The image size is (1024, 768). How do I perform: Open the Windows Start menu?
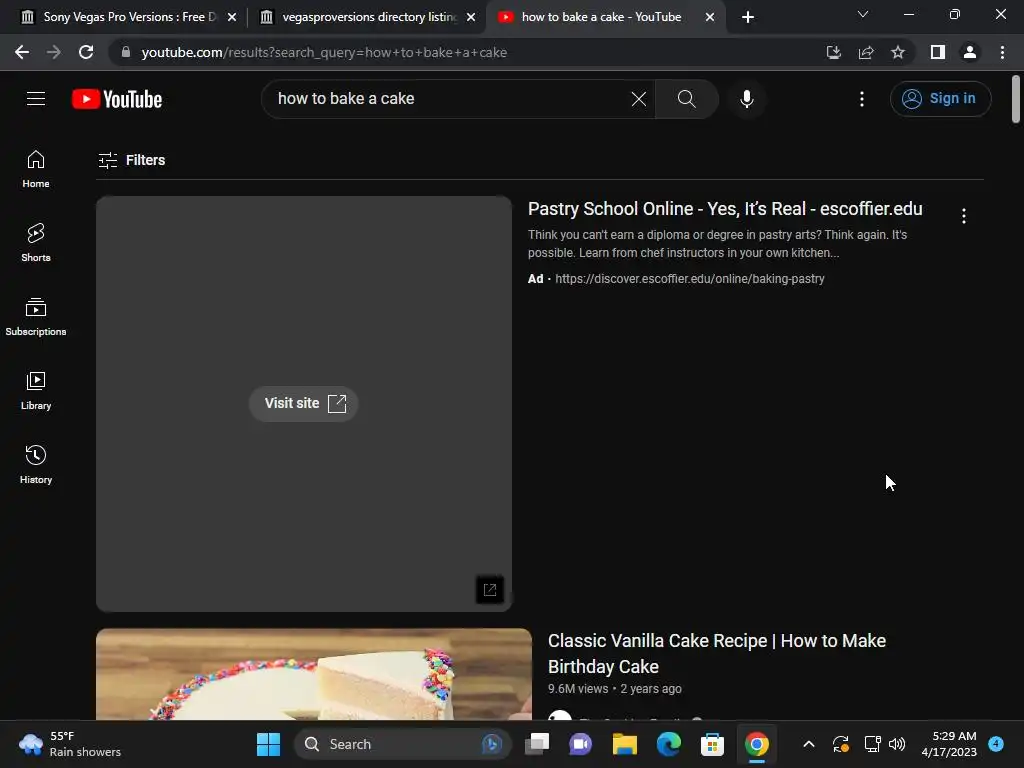pos(268,744)
